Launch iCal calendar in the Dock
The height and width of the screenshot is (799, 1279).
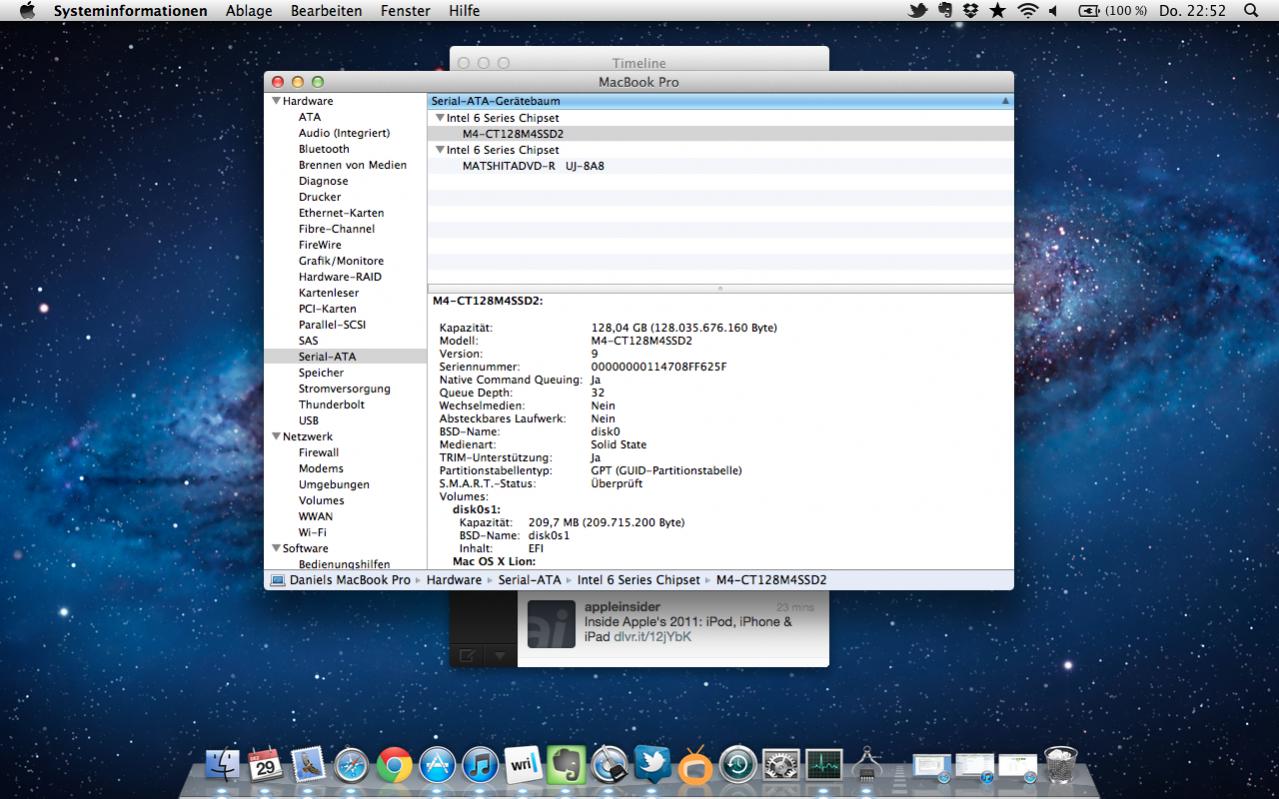pyautogui.click(x=265, y=766)
